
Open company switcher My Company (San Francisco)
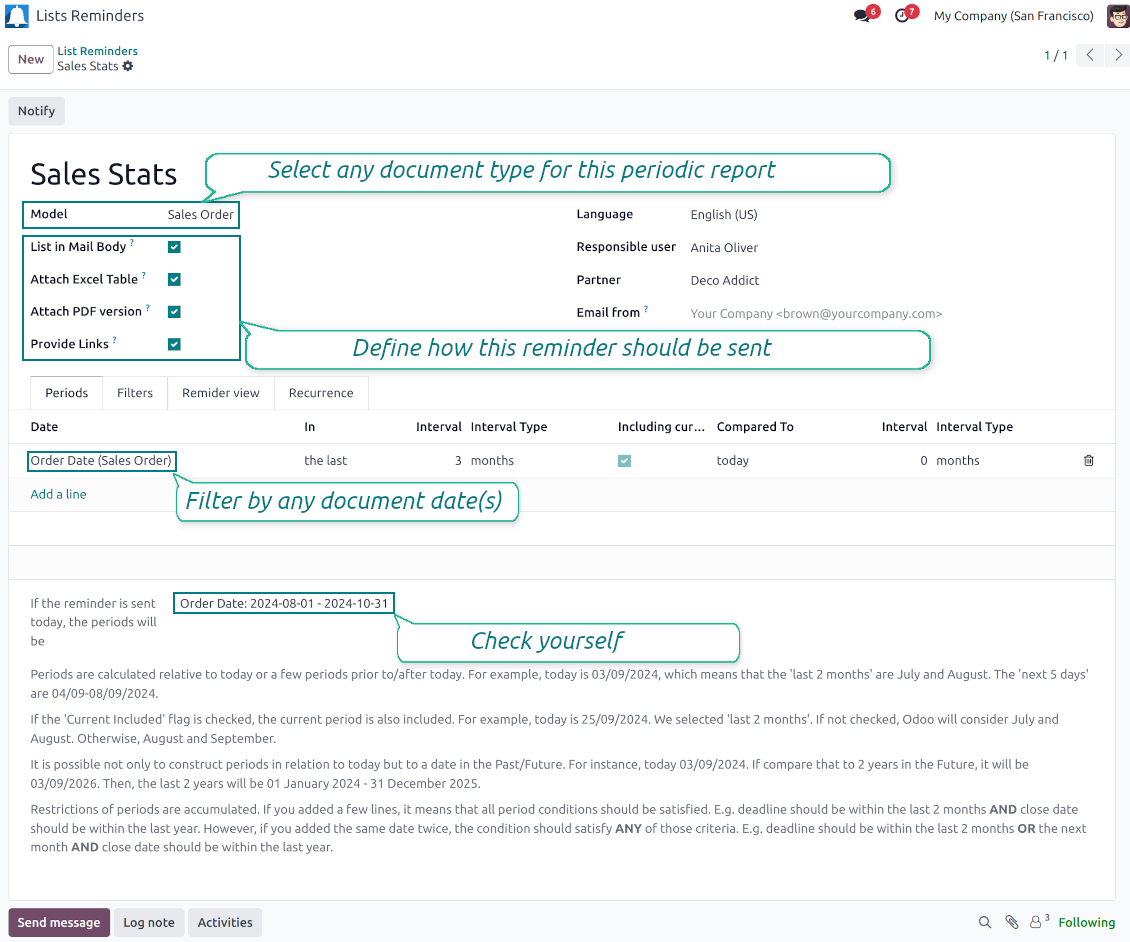(1013, 16)
